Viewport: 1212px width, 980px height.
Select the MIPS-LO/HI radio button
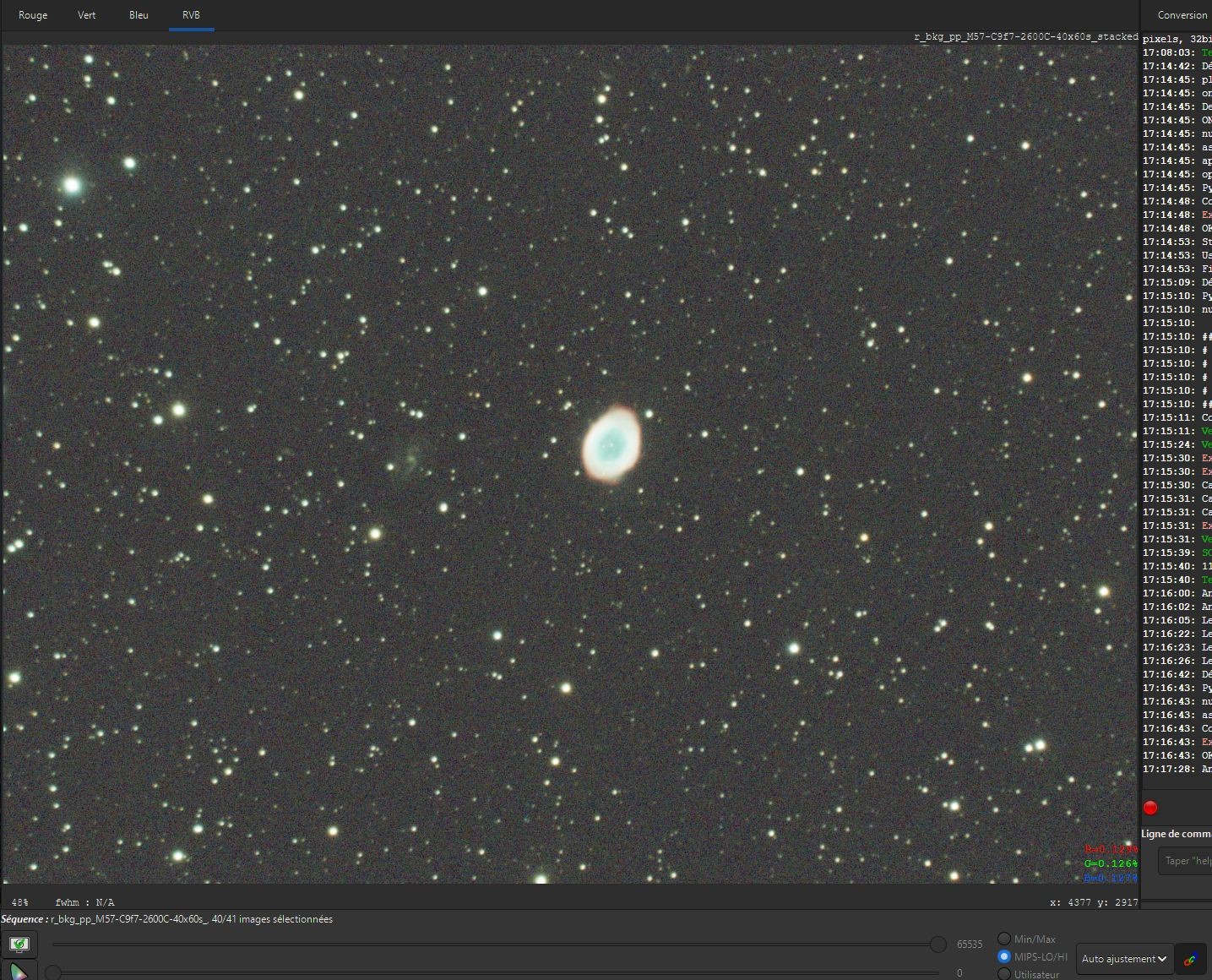point(1004,956)
